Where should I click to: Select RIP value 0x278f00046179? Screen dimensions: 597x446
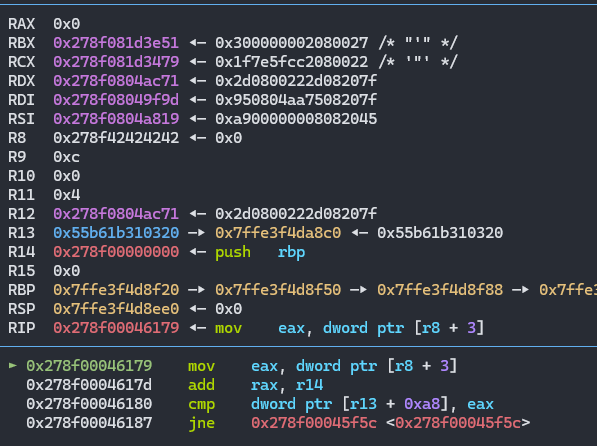tap(116, 328)
